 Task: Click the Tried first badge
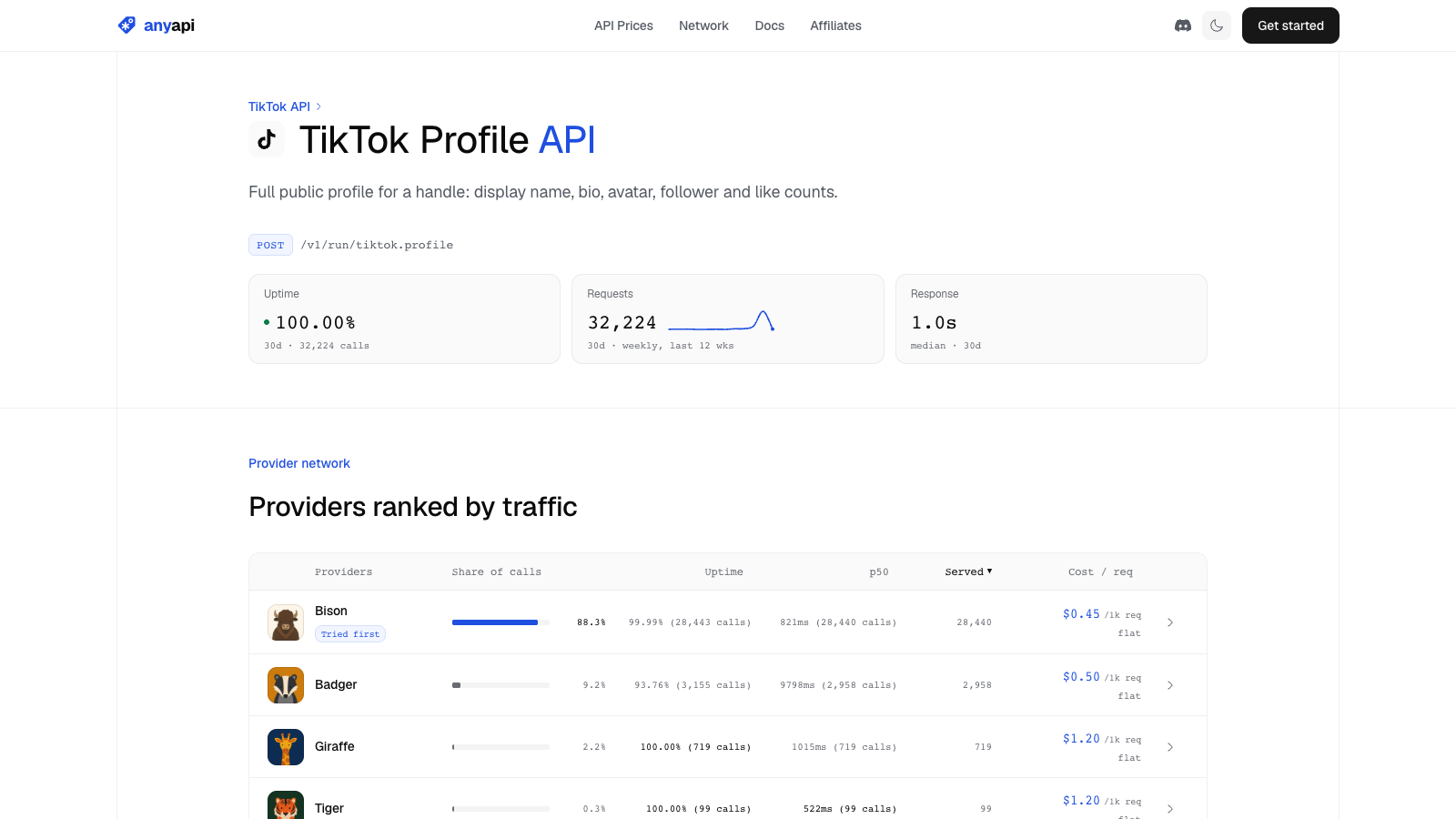[350, 634]
